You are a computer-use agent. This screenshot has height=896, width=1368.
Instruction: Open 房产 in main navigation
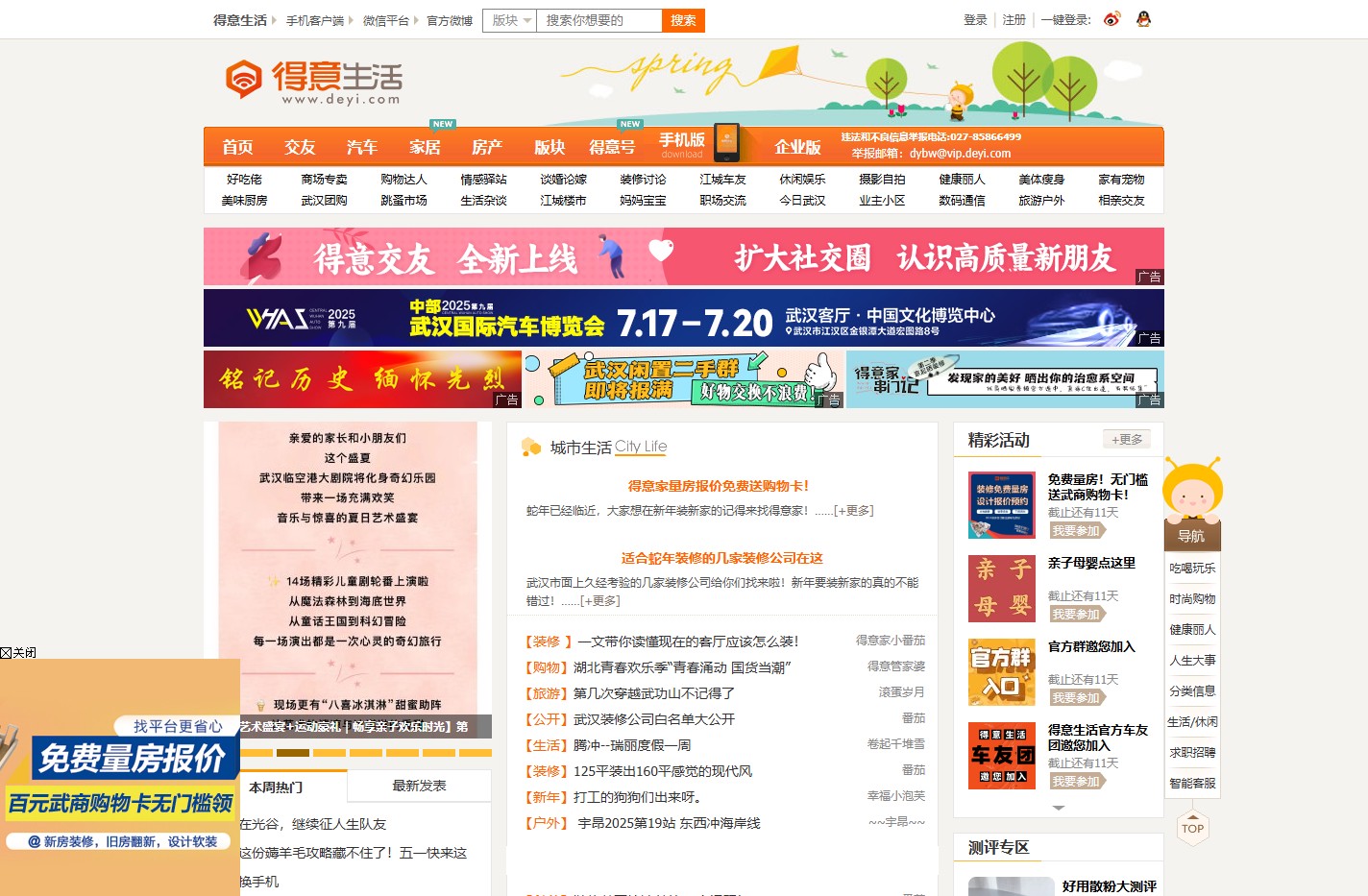(x=487, y=147)
